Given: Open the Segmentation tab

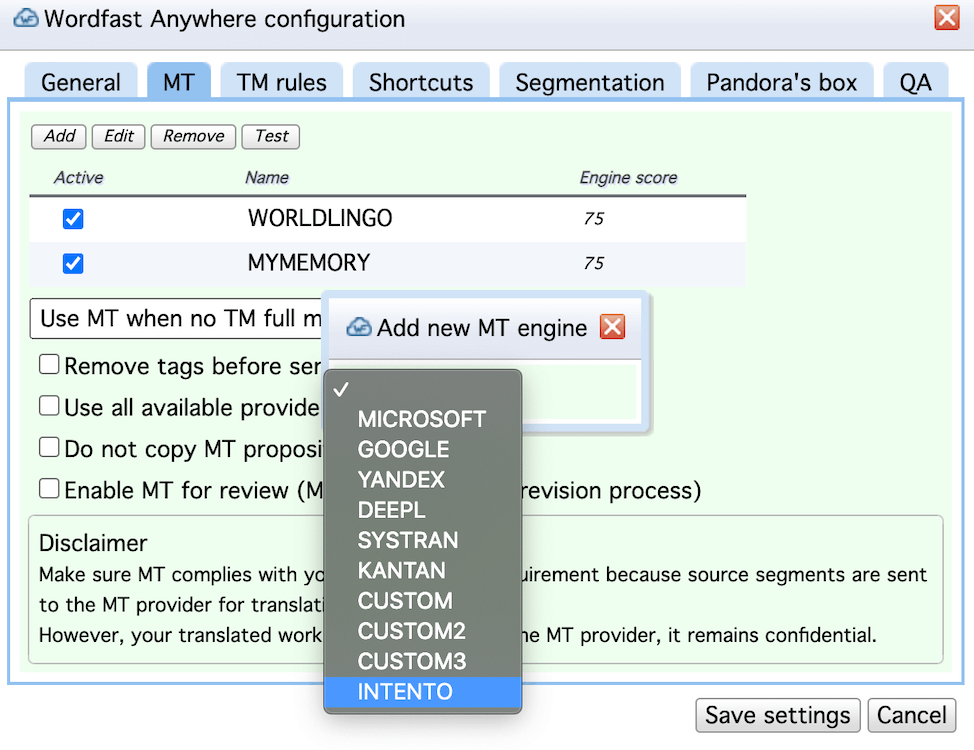Looking at the screenshot, I should (589, 82).
